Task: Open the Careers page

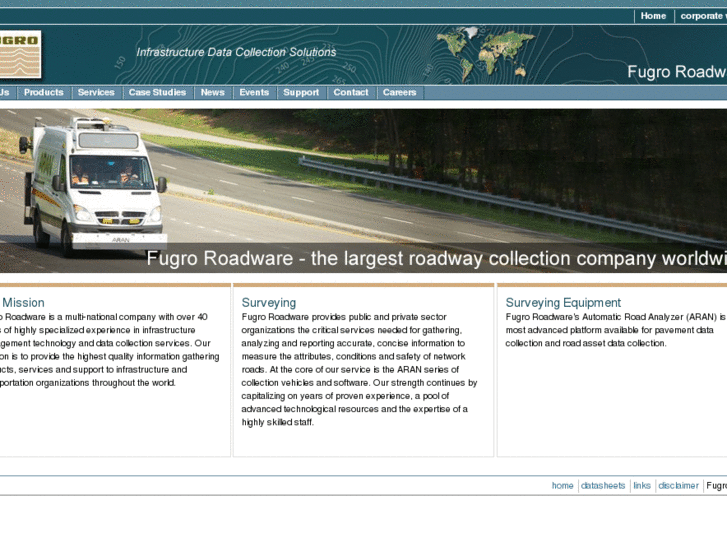Action: click(x=399, y=92)
